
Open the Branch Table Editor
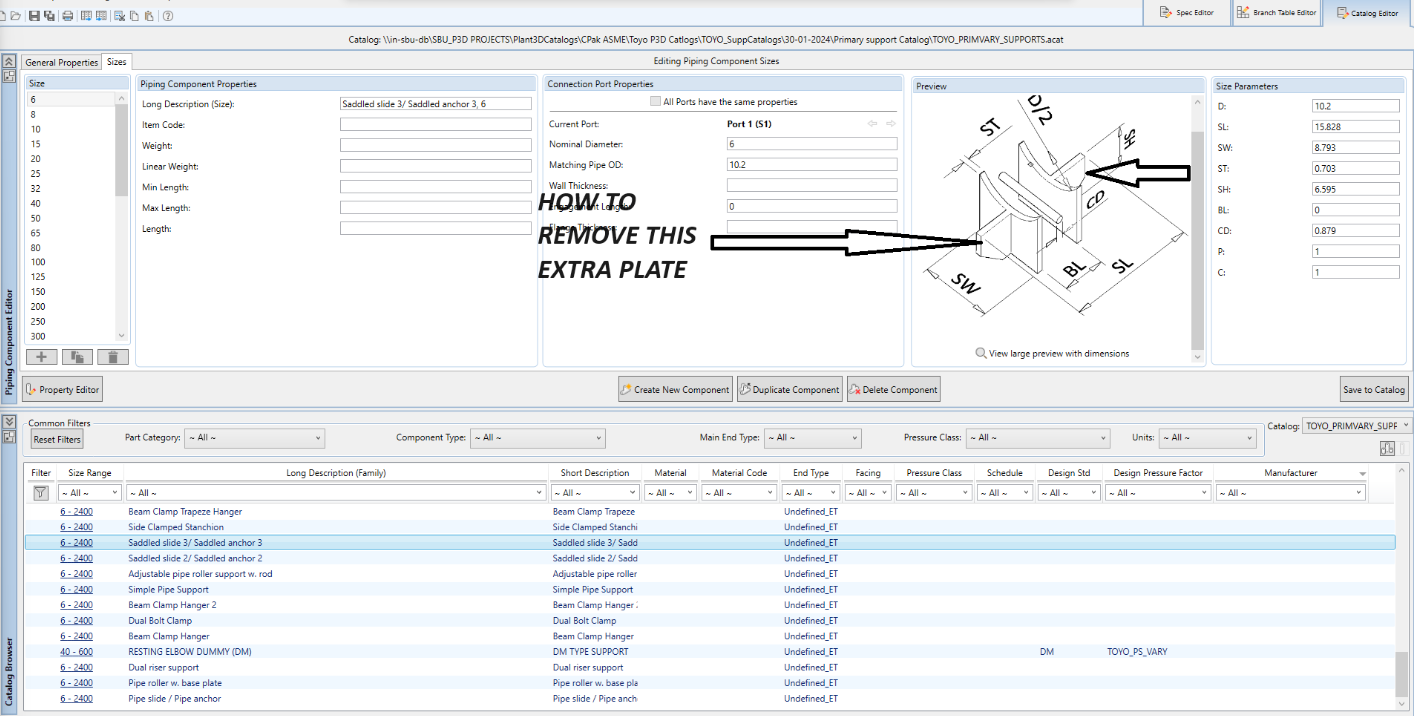click(1277, 10)
